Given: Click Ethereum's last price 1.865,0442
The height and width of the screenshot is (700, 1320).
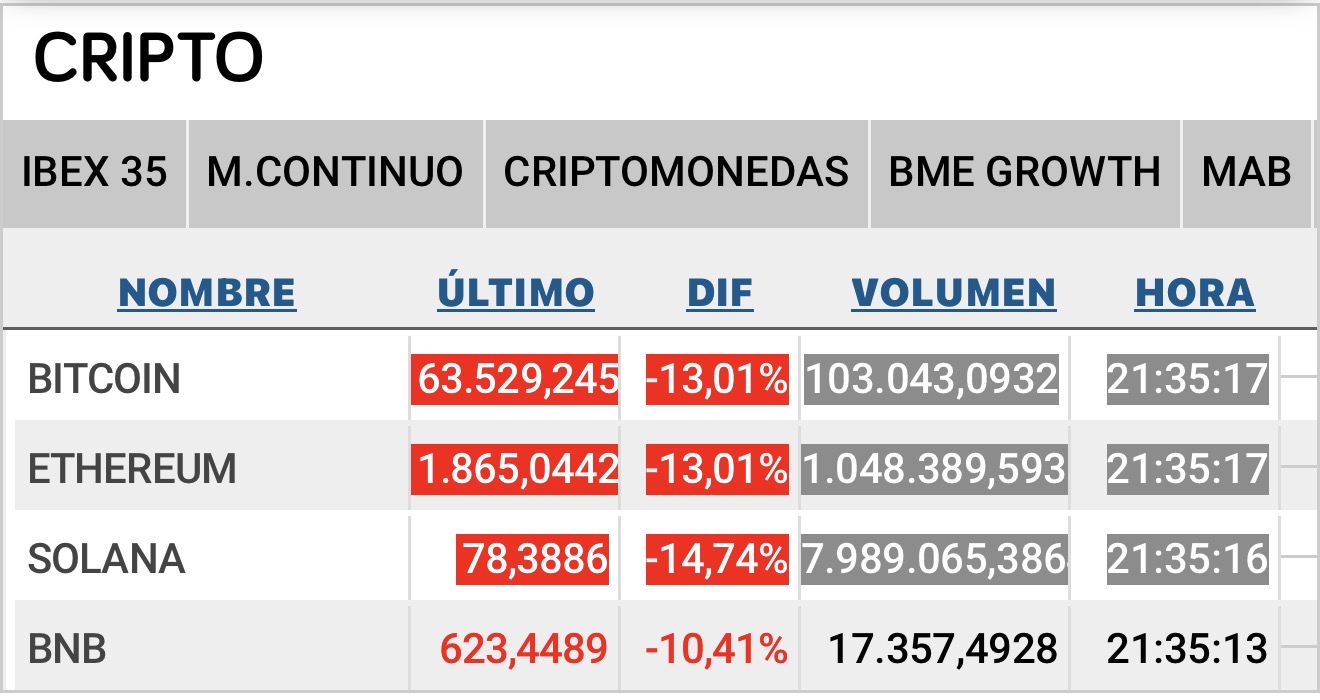Looking at the screenshot, I should pyautogui.click(x=515, y=469).
